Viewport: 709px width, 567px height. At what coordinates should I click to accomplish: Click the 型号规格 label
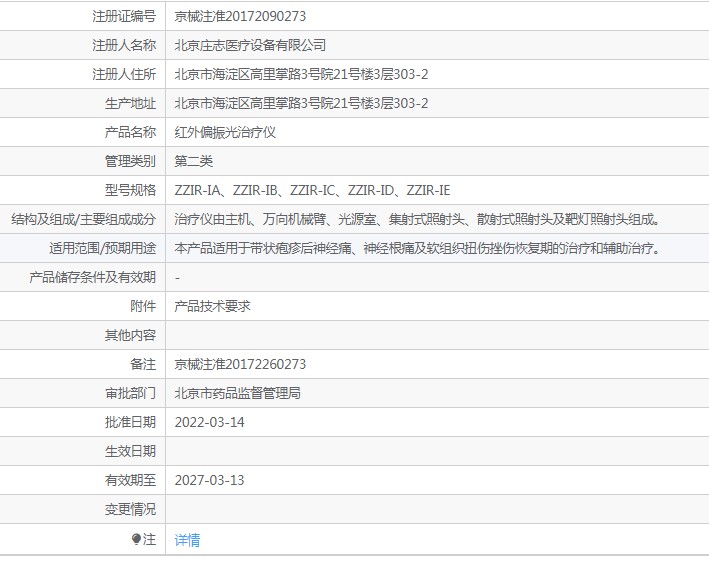(130, 190)
